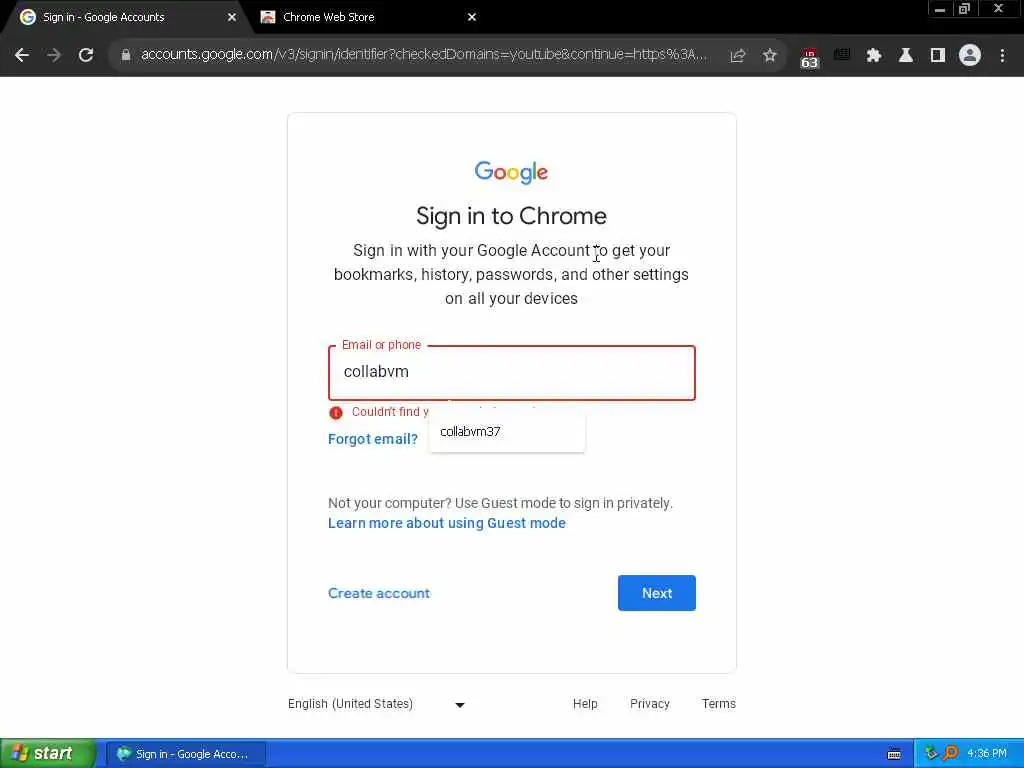Bookmark this page with the star icon
1024x768 pixels.
[x=769, y=55]
